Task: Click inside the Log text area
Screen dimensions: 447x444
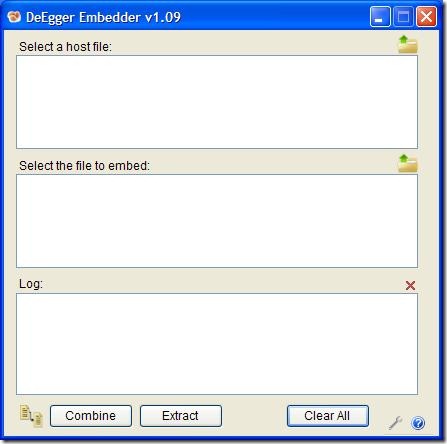Action: pyautogui.click(x=217, y=344)
